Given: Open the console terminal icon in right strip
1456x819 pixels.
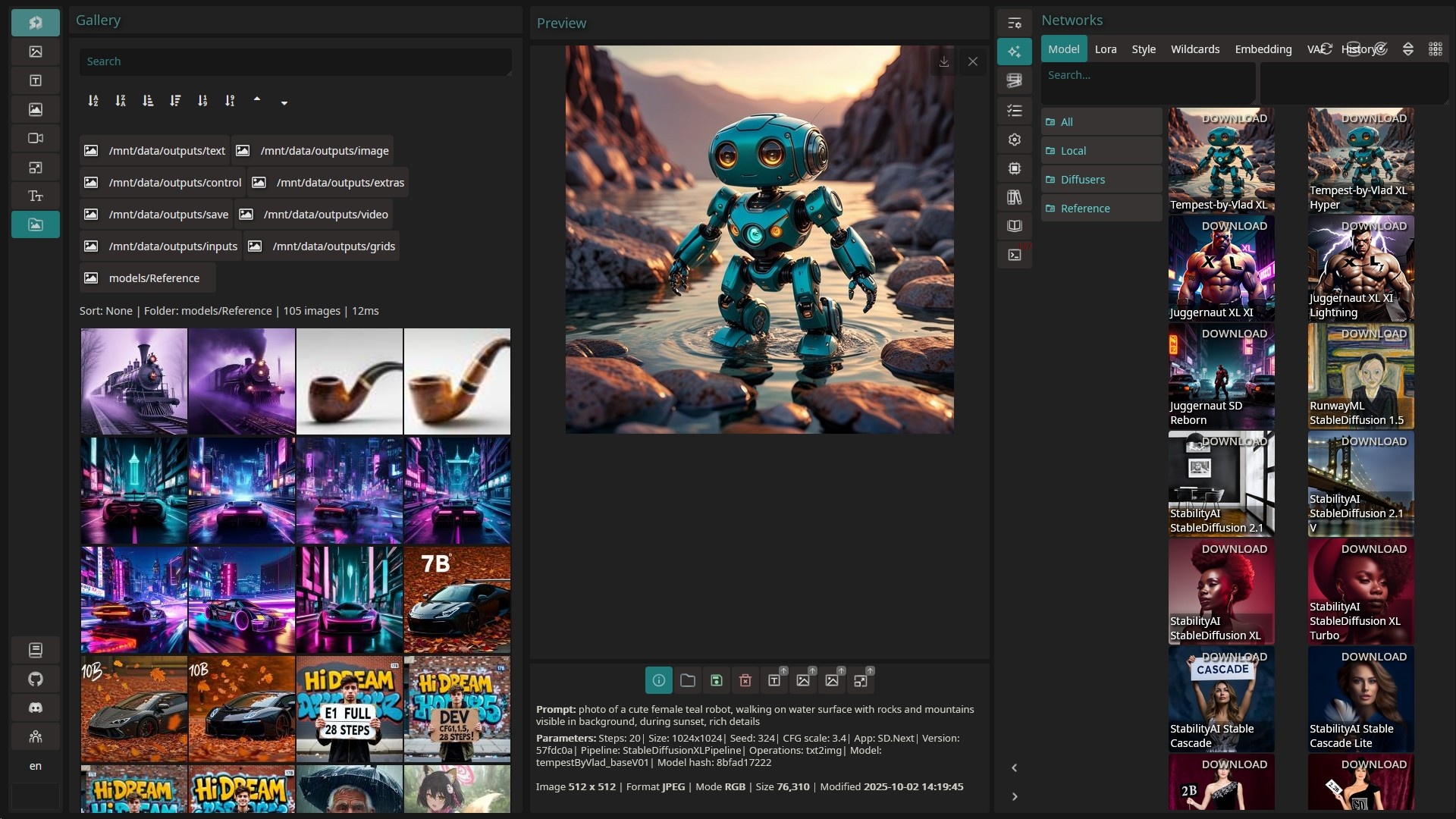Looking at the screenshot, I should pyautogui.click(x=1014, y=255).
